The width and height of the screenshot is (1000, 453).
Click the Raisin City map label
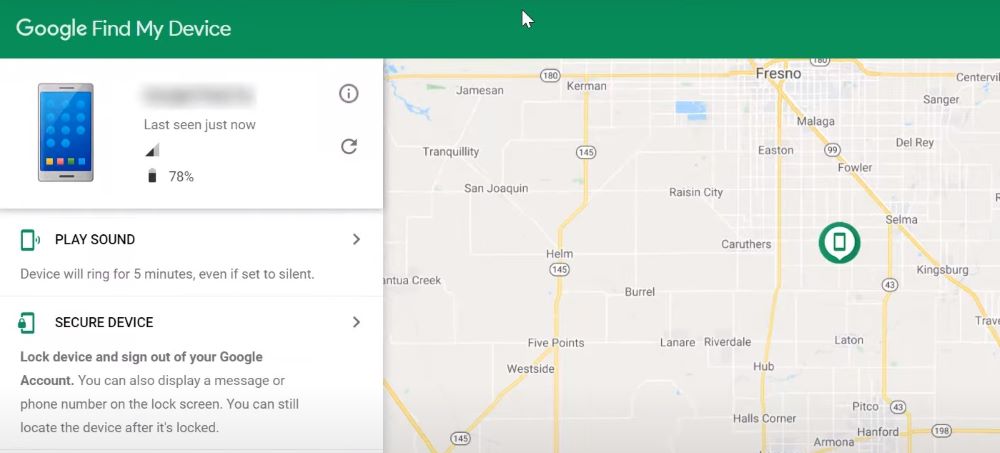(696, 192)
